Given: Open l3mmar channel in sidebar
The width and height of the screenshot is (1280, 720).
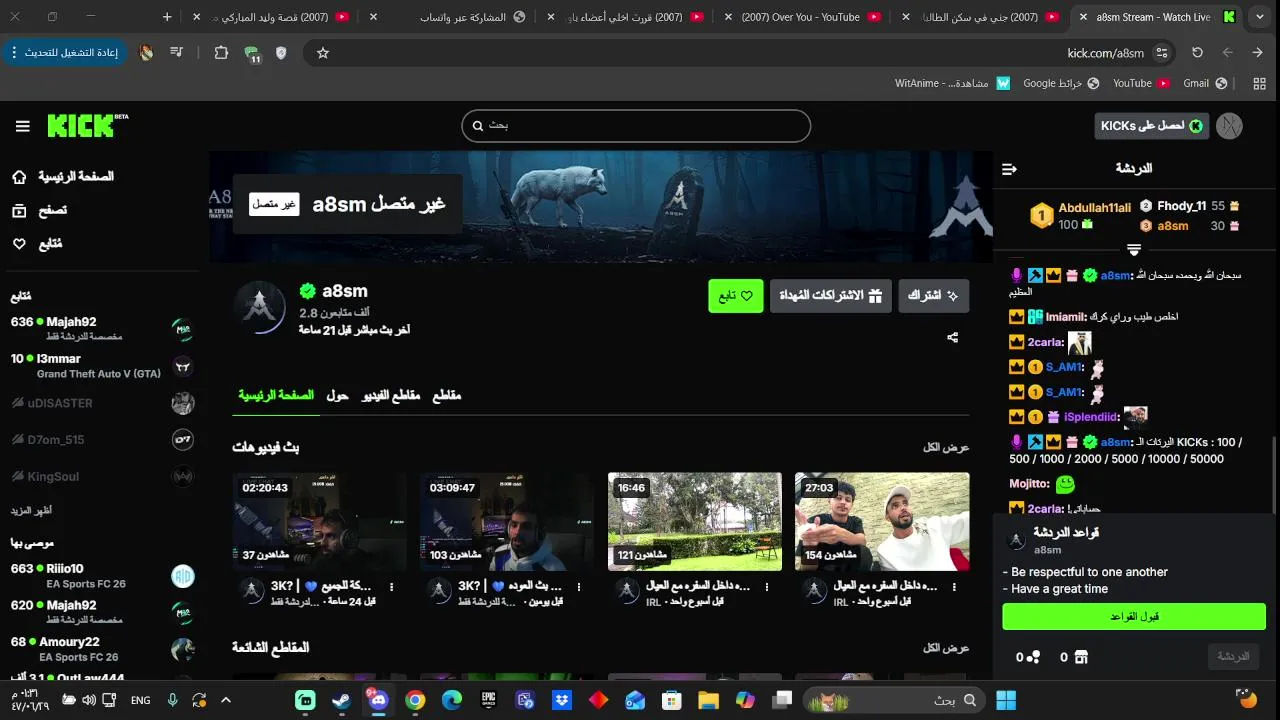Looking at the screenshot, I should point(102,366).
